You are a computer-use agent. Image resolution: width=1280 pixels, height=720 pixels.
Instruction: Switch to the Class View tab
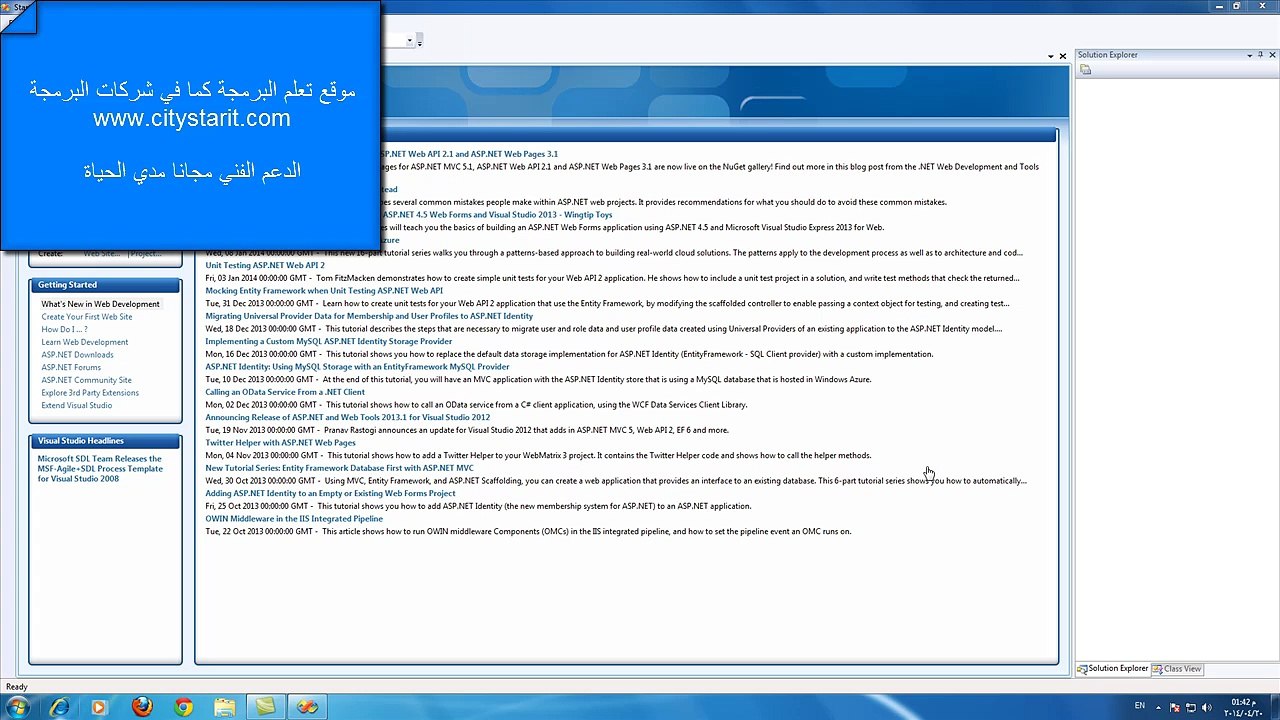coord(1177,668)
